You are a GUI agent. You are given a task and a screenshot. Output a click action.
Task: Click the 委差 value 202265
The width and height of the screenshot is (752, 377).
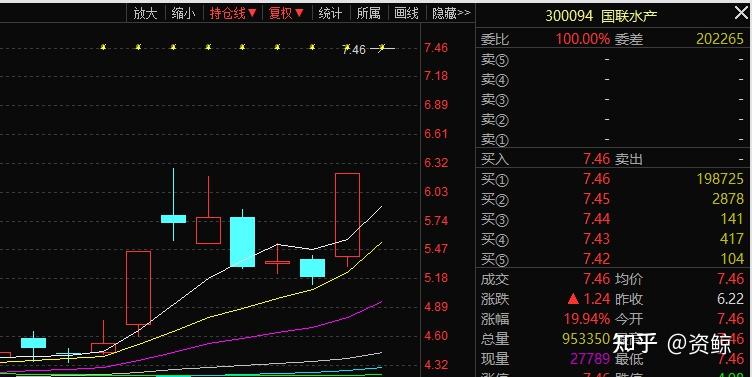tap(720, 39)
